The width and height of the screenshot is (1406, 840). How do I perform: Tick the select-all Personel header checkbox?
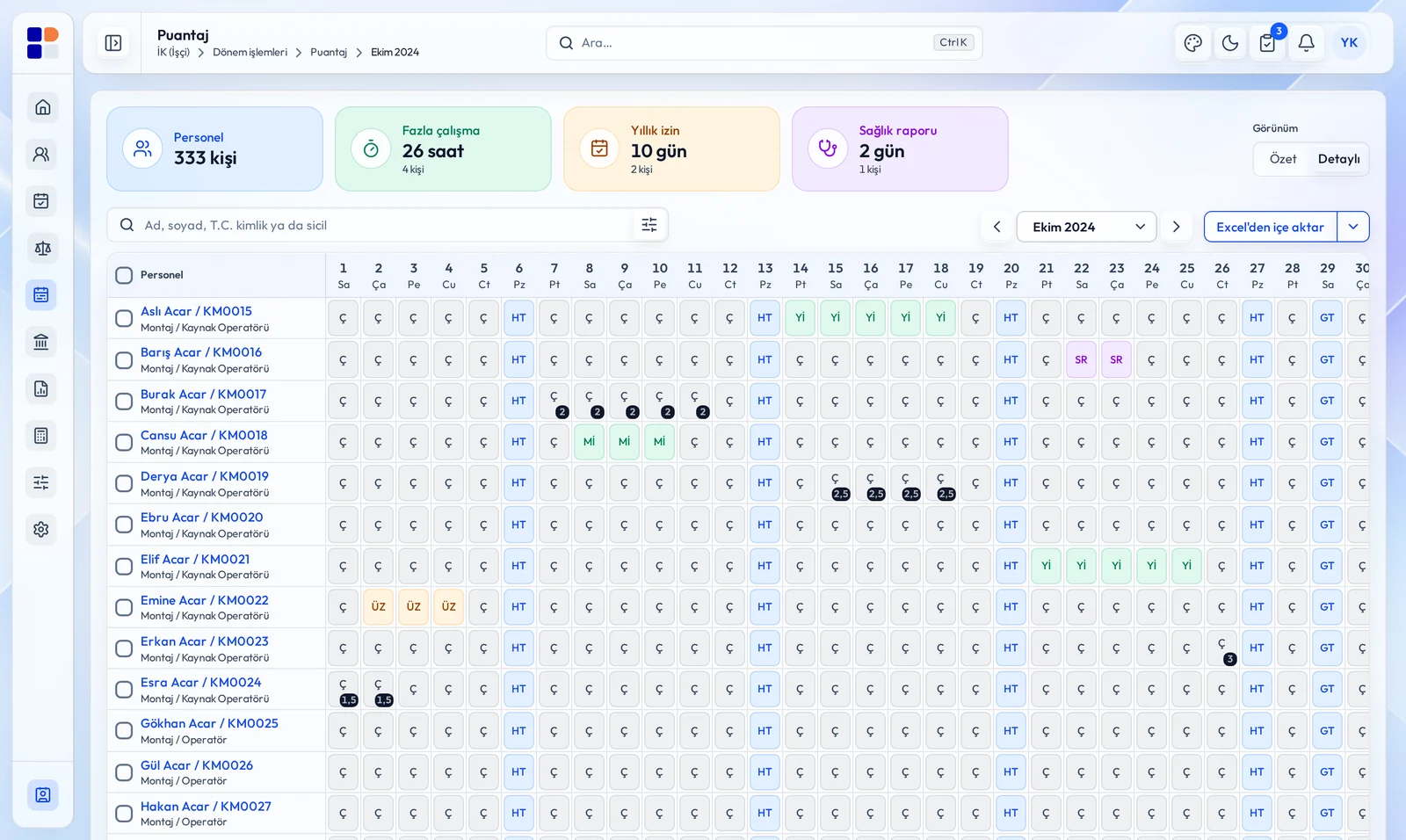pos(124,275)
